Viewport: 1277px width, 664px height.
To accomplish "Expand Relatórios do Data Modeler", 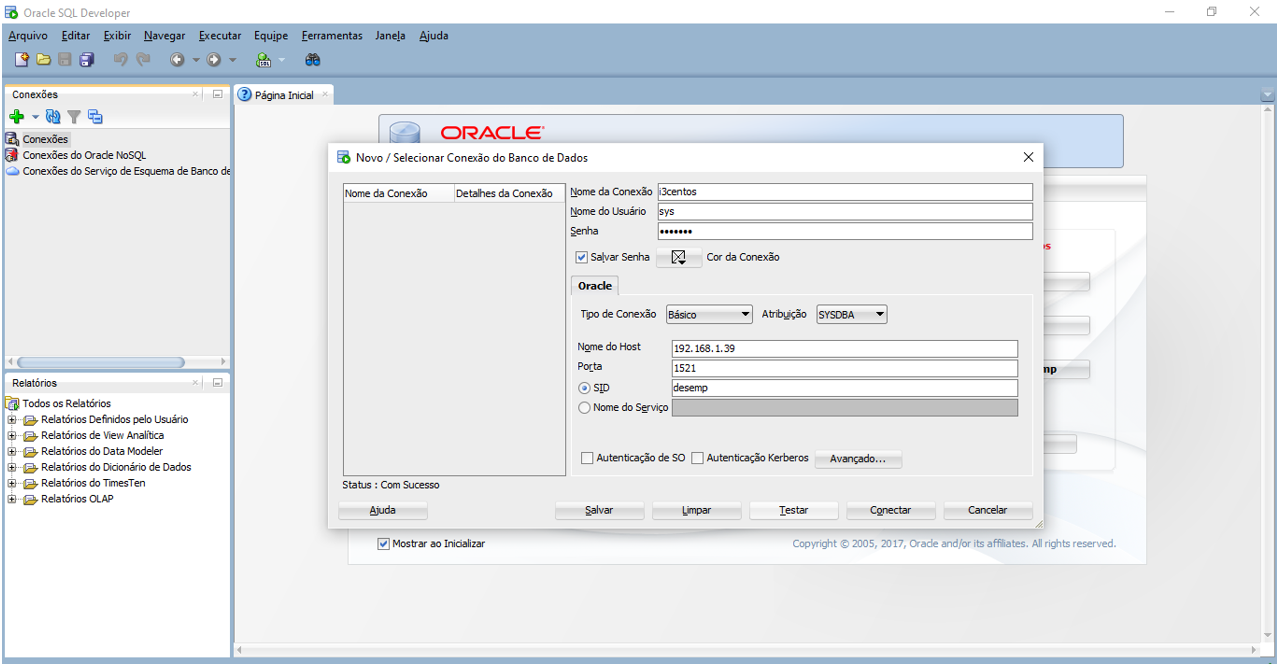I will (12, 452).
